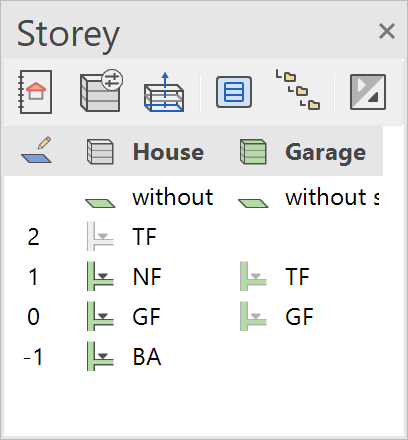The image size is (408, 440).
Task: Select House GF storey label
Action: [x=146, y=317]
